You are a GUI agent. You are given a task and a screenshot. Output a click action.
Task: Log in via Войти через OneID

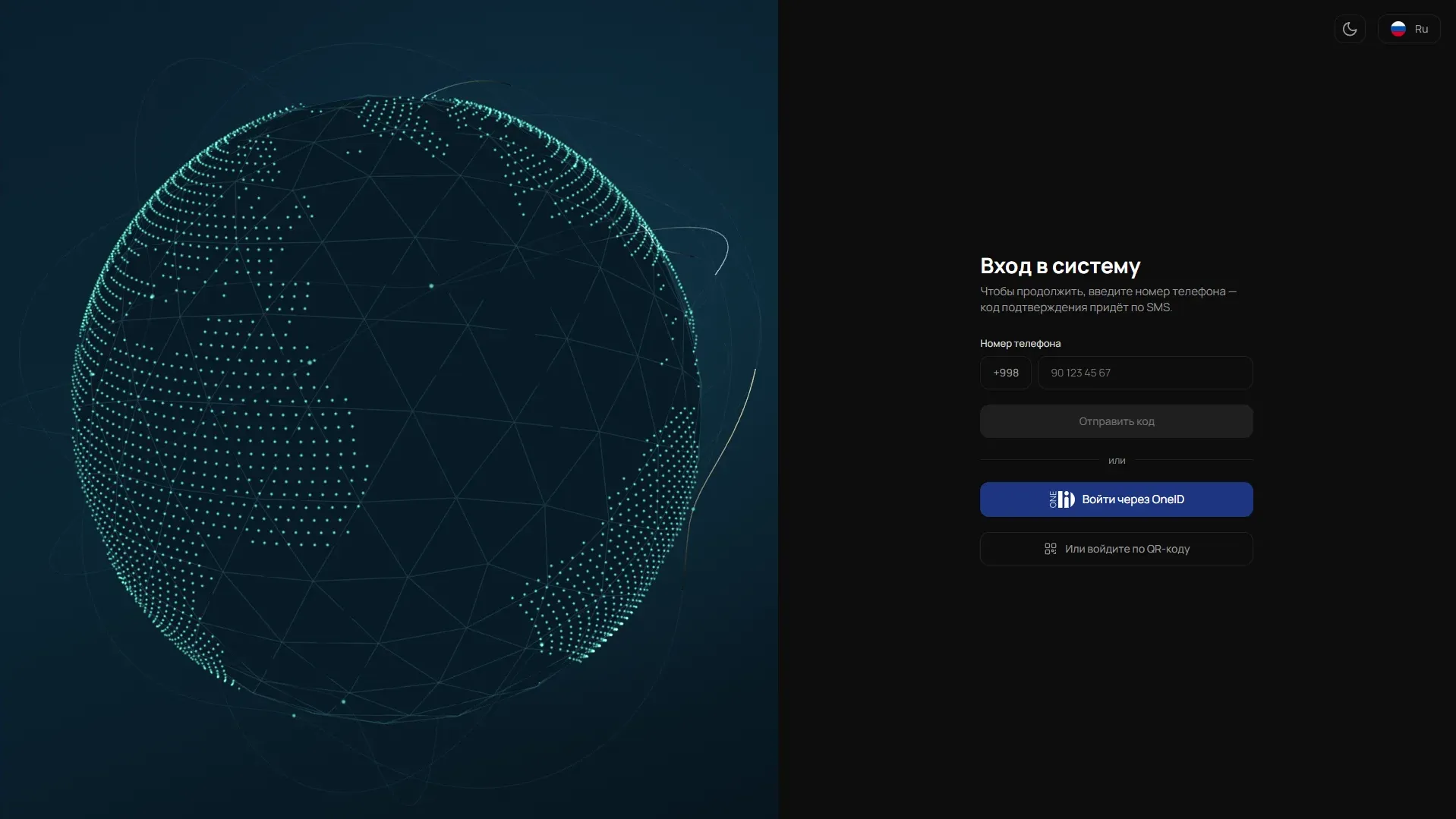pos(1116,499)
